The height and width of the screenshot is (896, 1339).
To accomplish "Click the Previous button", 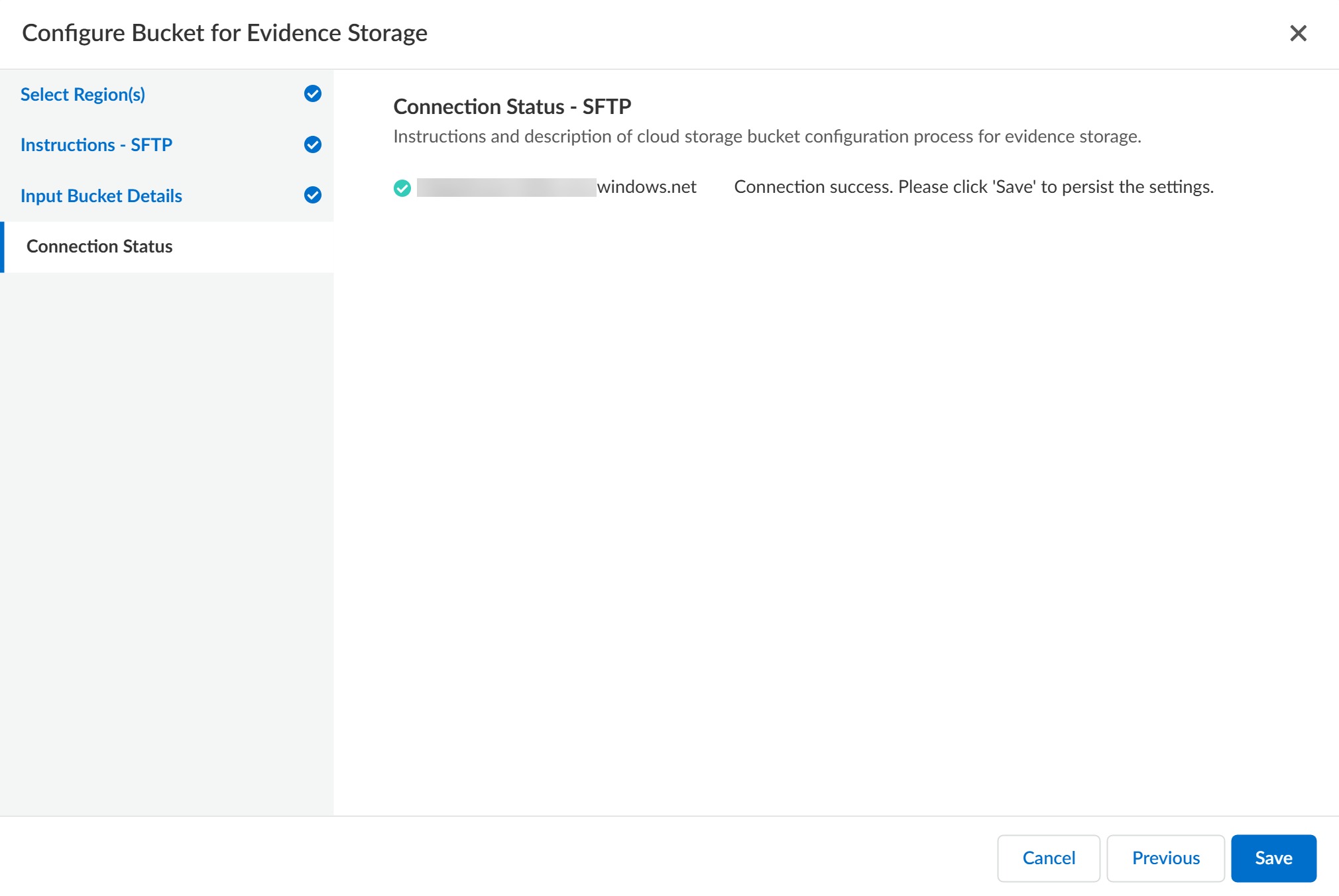I will pos(1165,858).
